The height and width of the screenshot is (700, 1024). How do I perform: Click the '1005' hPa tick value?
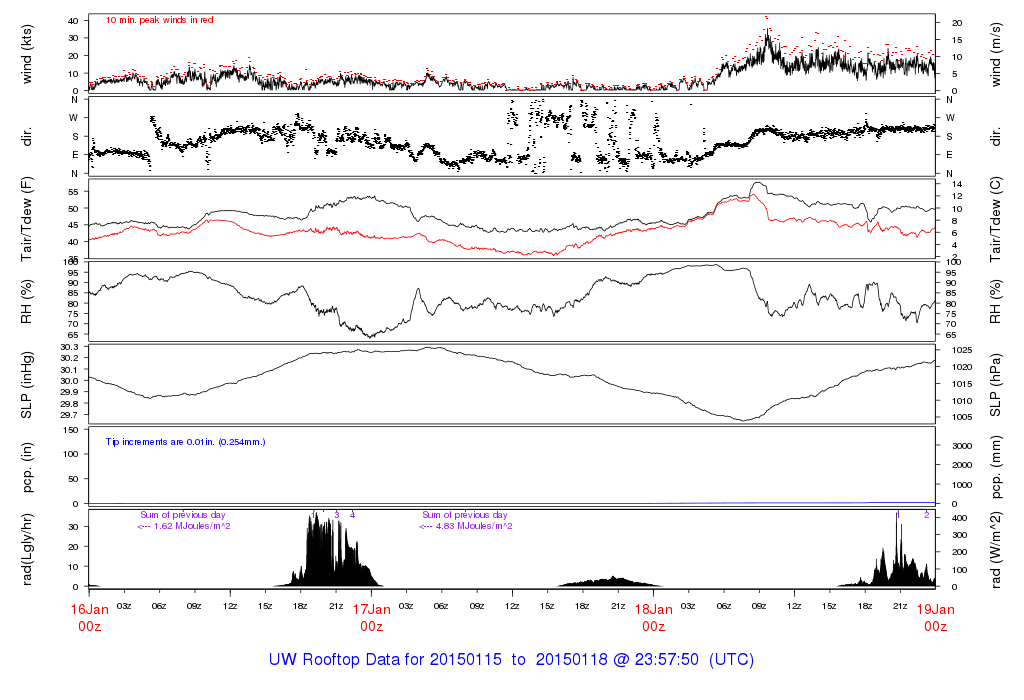tap(961, 417)
